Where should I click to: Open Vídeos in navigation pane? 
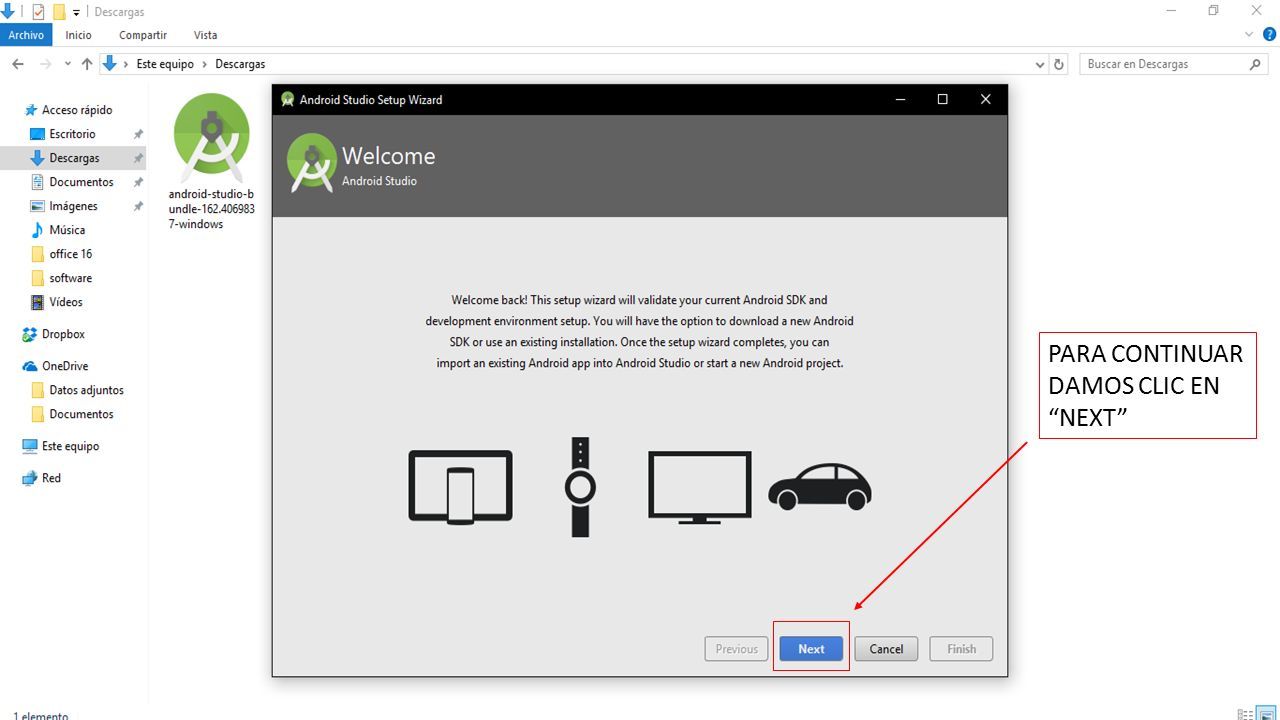tap(66, 302)
